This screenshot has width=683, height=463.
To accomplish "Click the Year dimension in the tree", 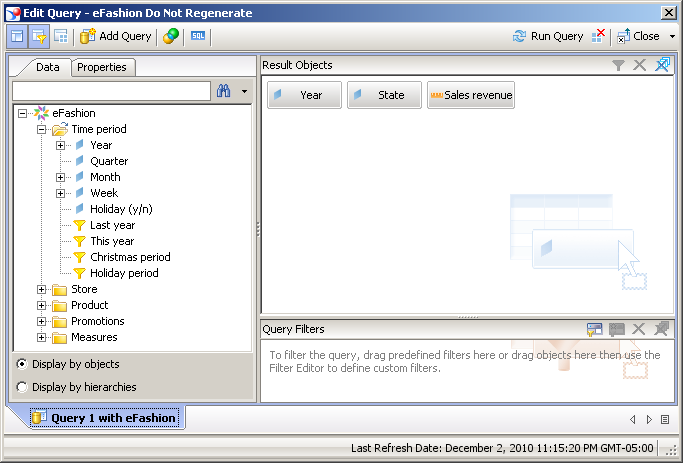I will (101, 145).
